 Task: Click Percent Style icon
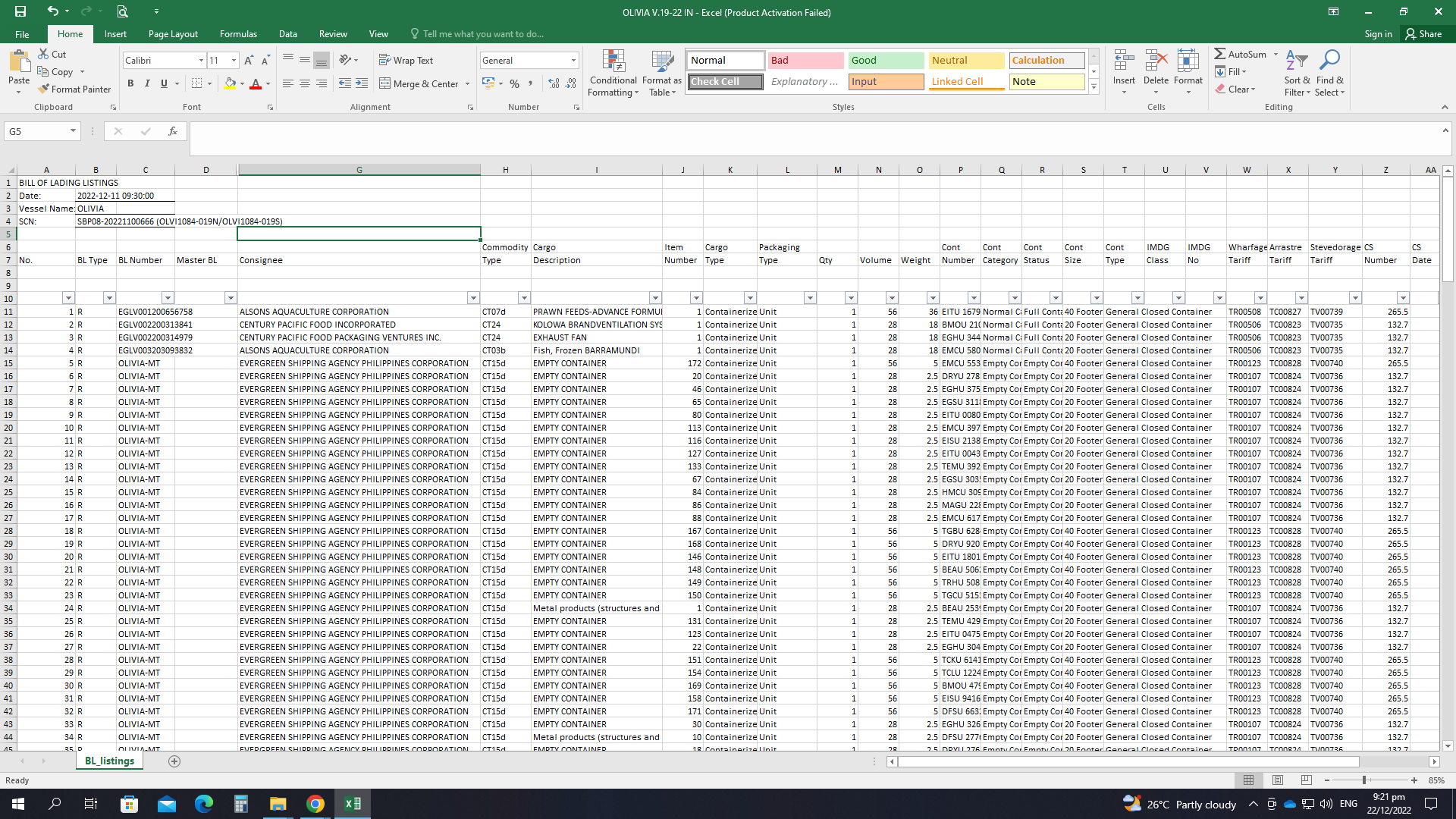pos(515,83)
